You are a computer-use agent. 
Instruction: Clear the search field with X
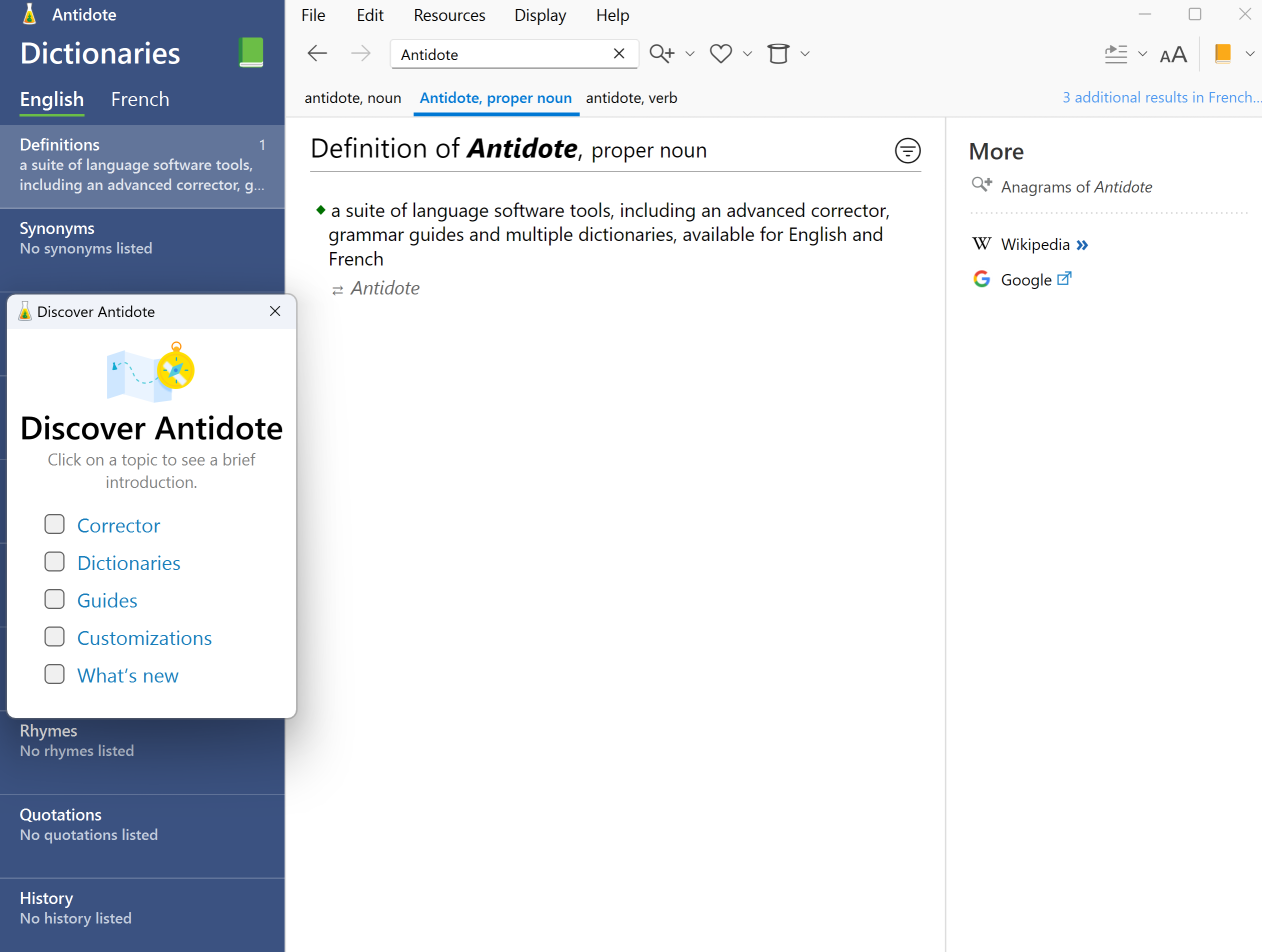point(619,54)
